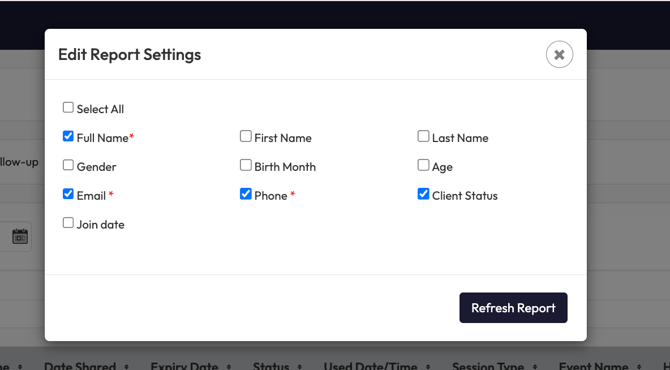Disable the Phone checkbox
Viewport: 670px width, 370px height.
click(246, 194)
